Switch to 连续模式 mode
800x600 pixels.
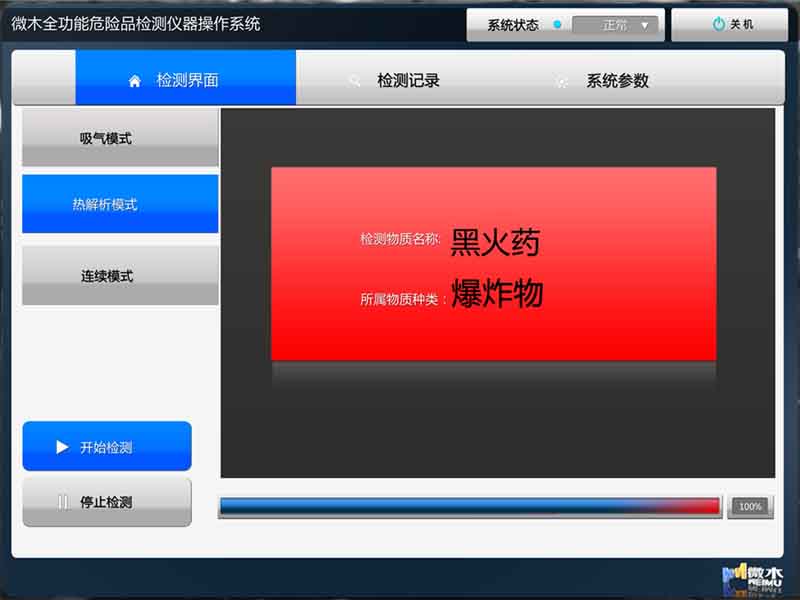coord(120,276)
